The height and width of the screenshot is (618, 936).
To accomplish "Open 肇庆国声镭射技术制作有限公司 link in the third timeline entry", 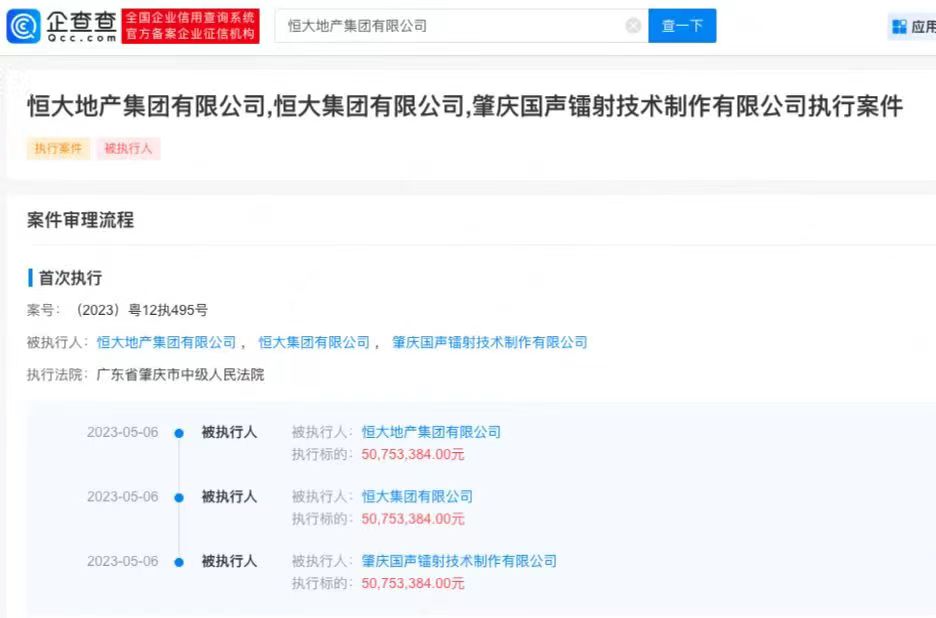I will click(x=459, y=561).
